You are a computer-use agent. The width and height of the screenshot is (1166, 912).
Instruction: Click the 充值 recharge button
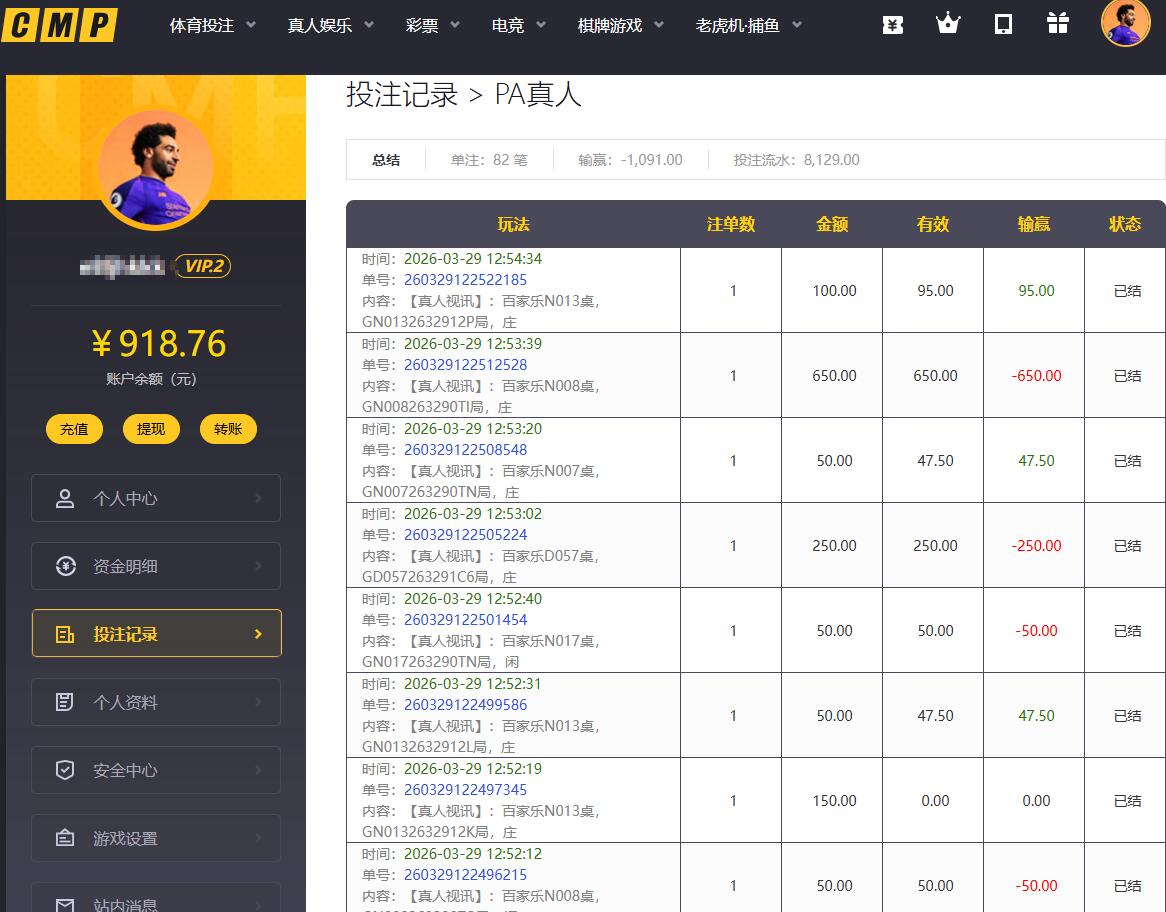(74, 429)
